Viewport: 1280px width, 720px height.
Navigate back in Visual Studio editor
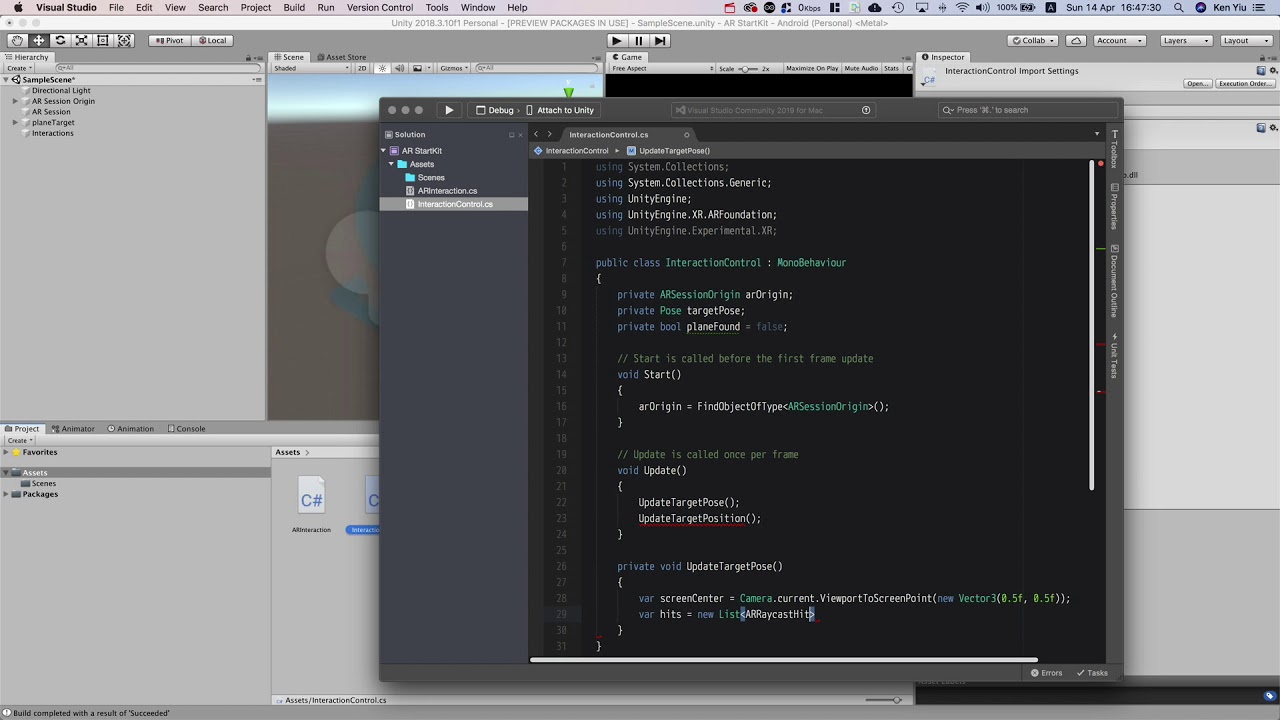tap(536, 134)
